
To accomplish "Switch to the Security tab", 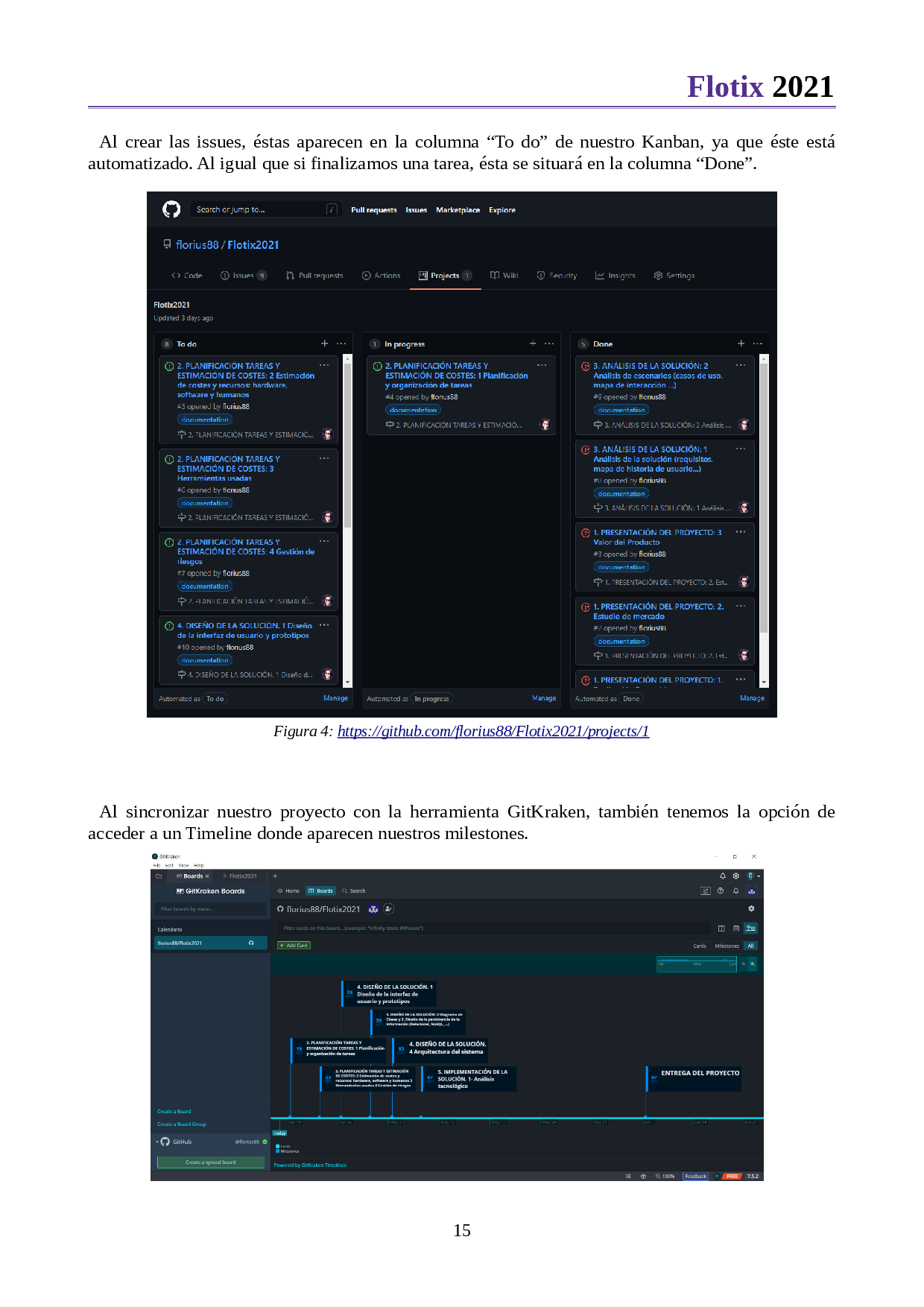I will click(x=557, y=276).
